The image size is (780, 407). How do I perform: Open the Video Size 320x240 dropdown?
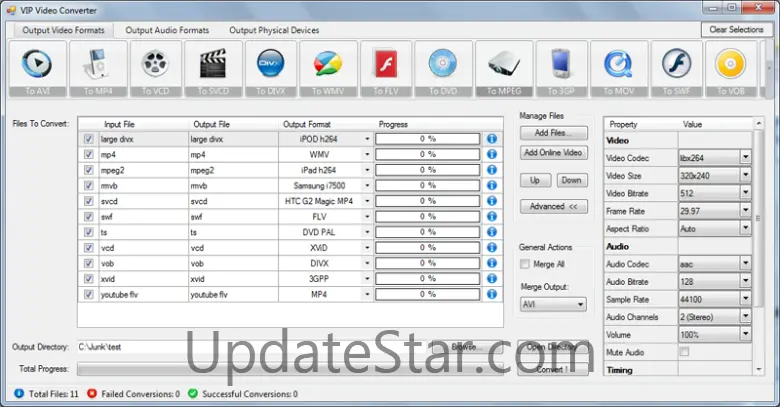pyautogui.click(x=745, y=175)
